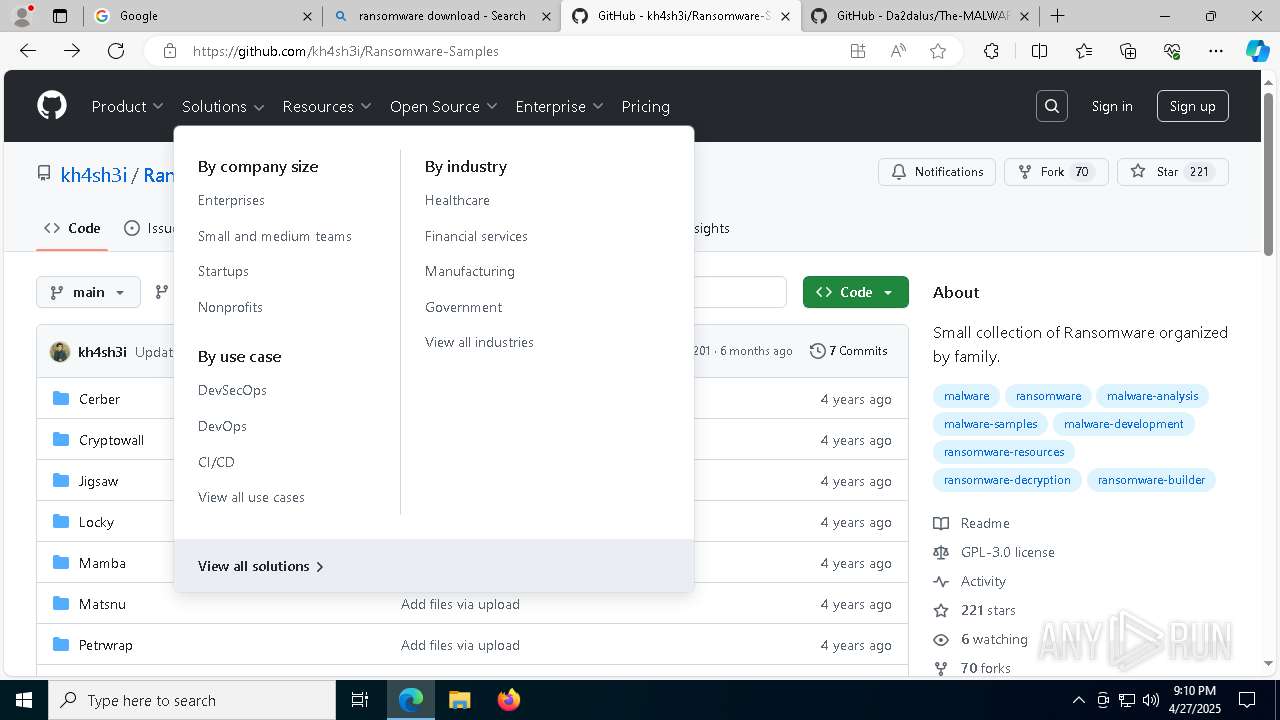1280x720 pixels.
Task: Reload the page with the refresh icon
Action: click(x=116, y=51)
